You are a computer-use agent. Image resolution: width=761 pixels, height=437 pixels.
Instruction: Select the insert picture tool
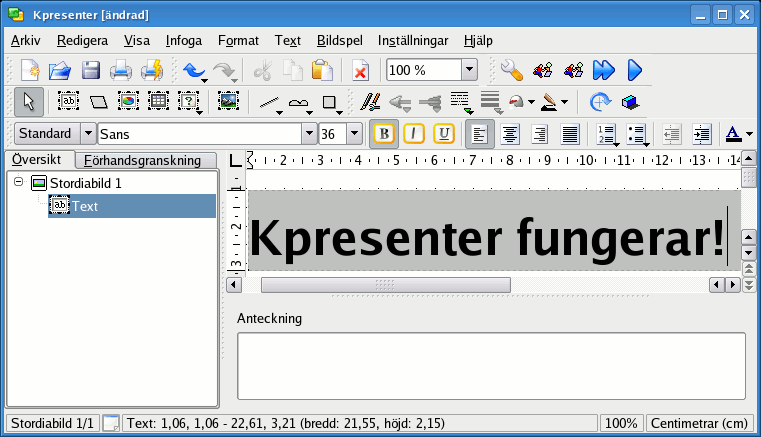[228, 101]
